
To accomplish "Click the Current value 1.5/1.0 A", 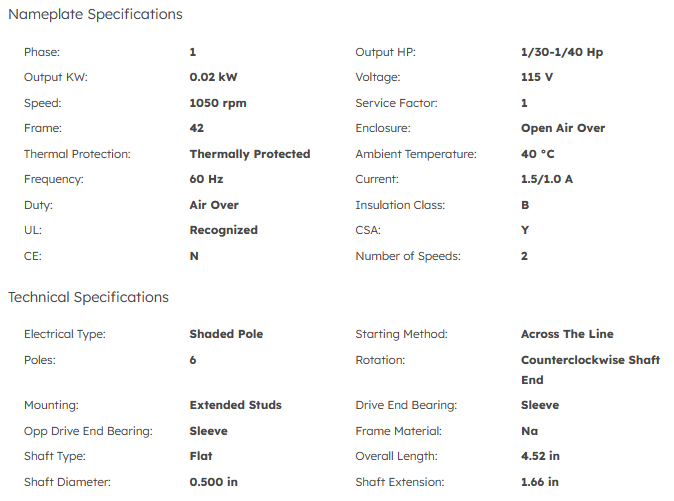I will (547, 179).
